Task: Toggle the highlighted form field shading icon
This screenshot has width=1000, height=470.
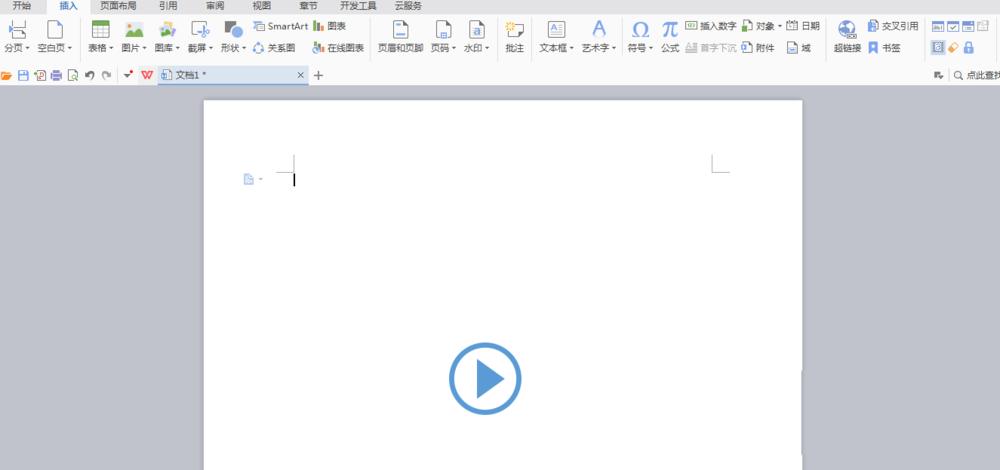Action: [938, 47]
